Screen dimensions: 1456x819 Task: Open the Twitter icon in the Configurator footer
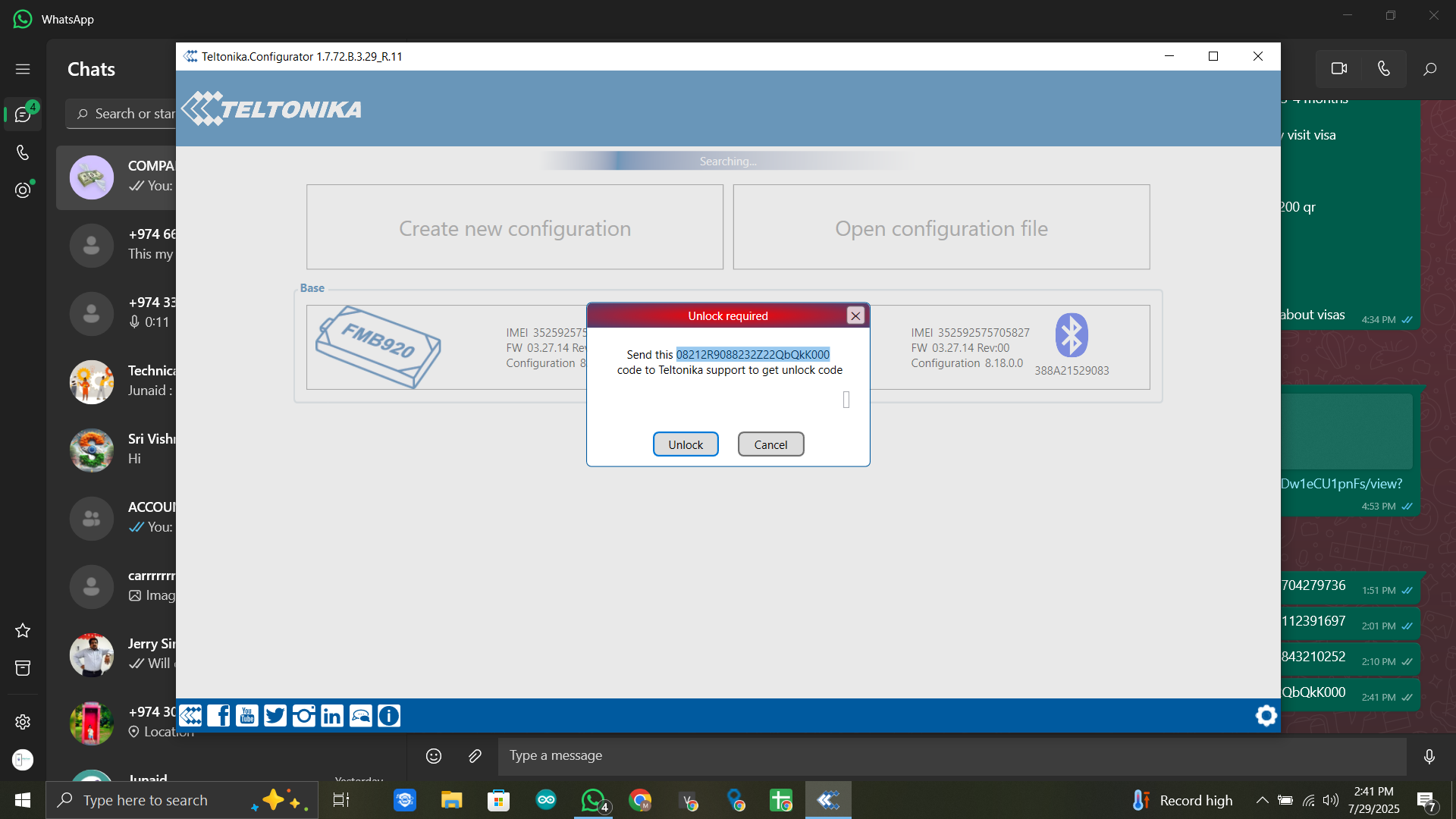point(275,716)
